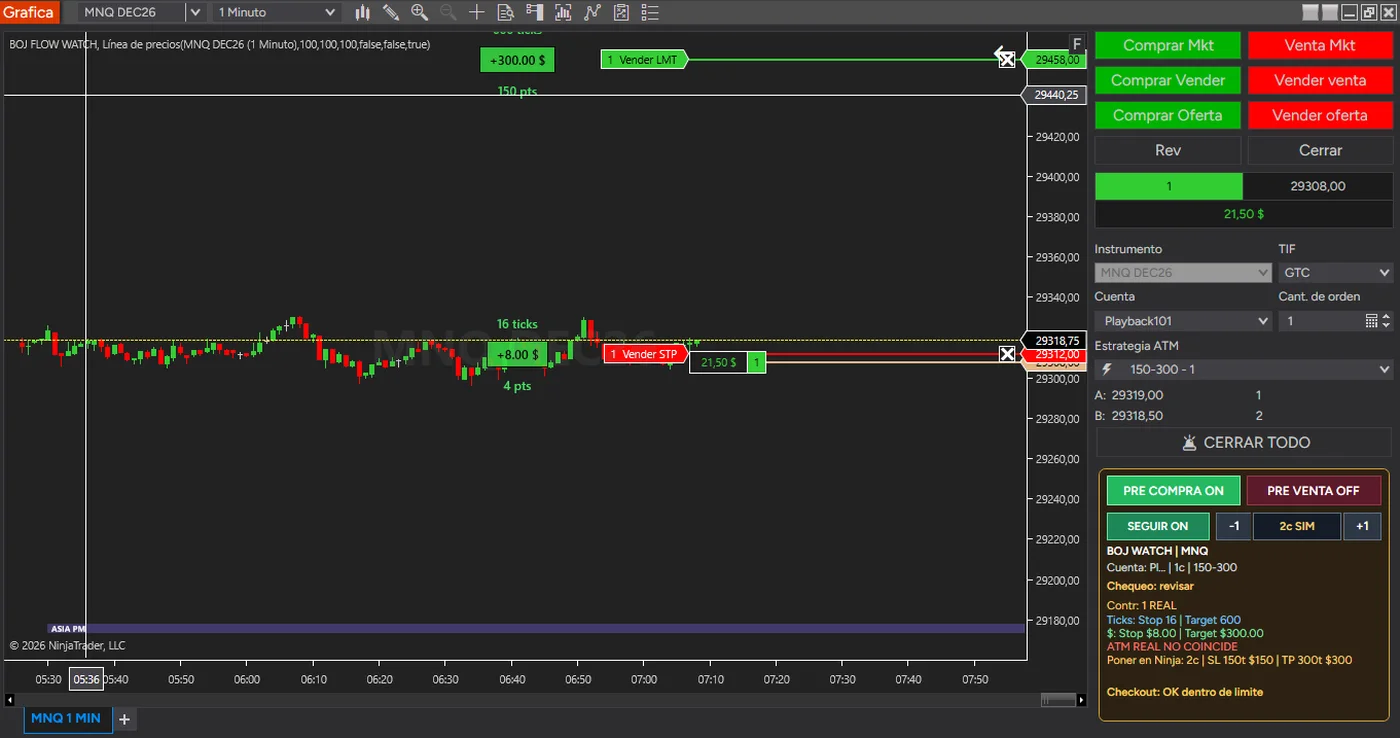1400x738 pixels.
Task: Toggle SEGUIR ON button
Action: pos(1158,526)
